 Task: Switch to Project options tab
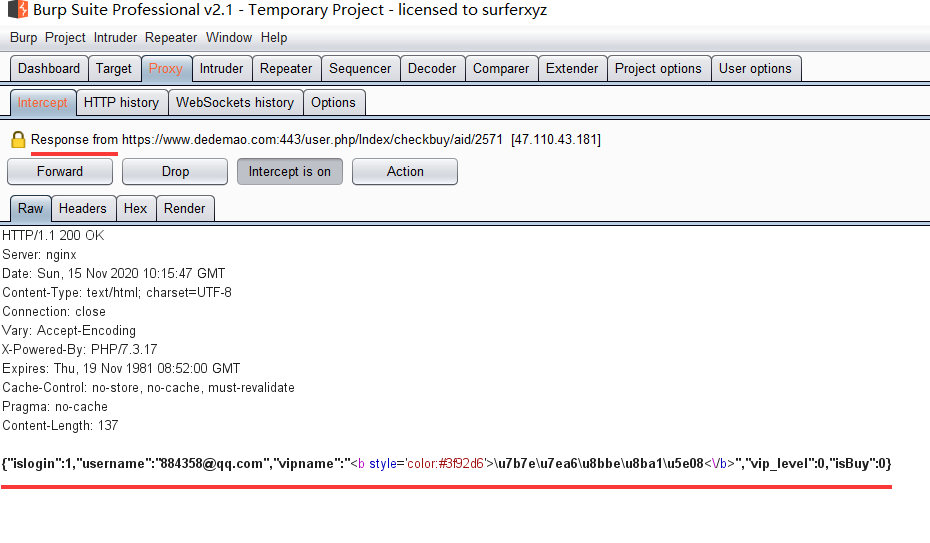click(658, 69)
